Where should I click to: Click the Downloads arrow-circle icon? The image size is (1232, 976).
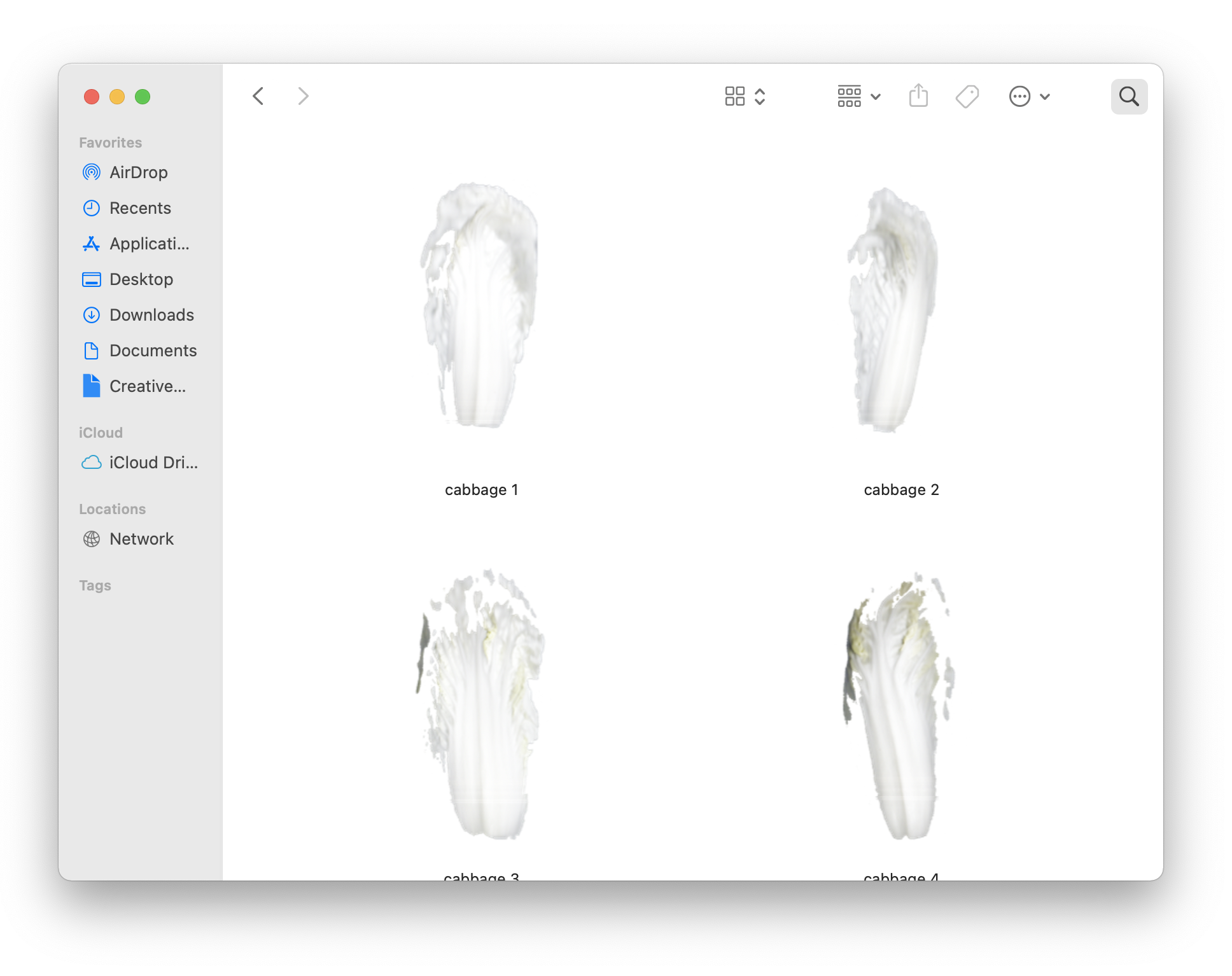pyautogui.click(x=92, y=315)
